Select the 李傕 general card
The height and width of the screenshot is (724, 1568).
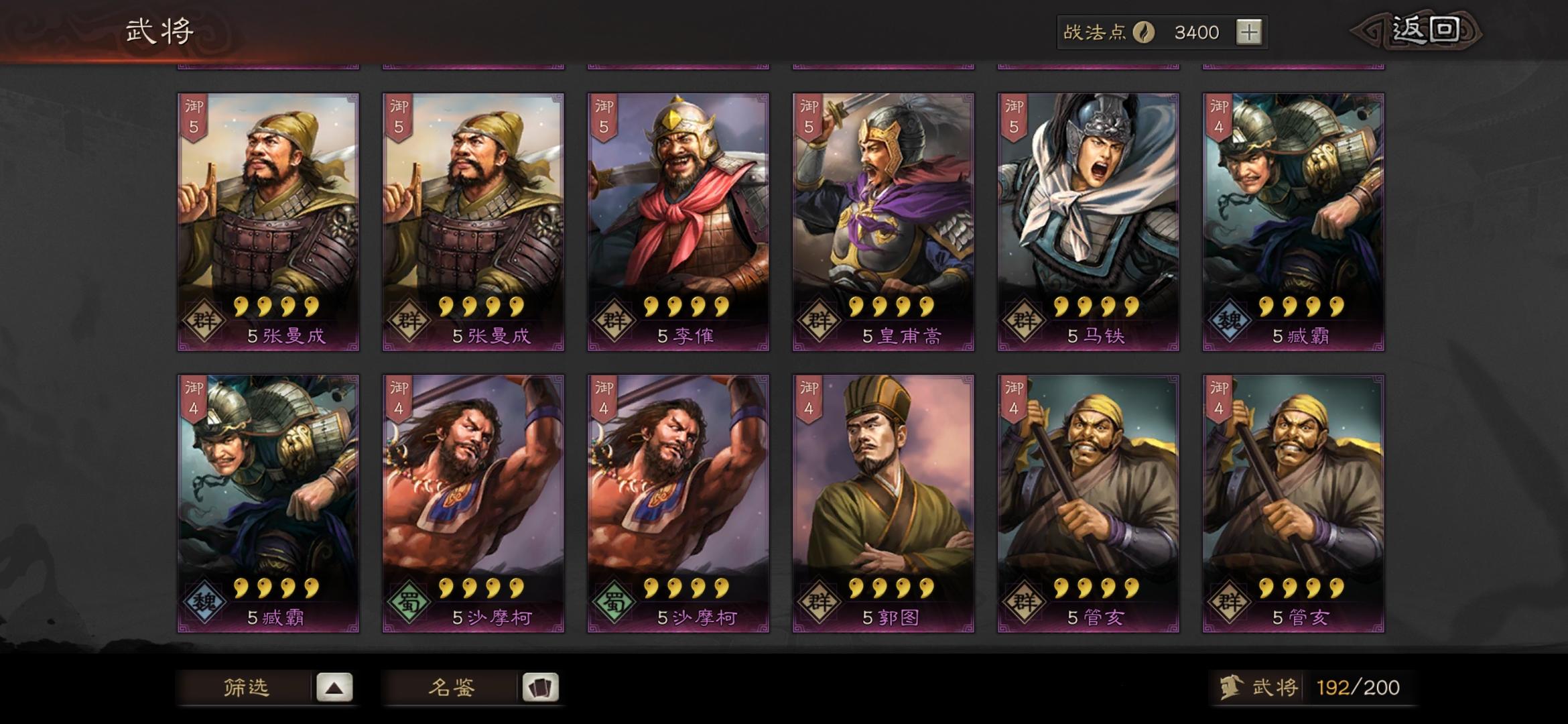tap(678, 222)
